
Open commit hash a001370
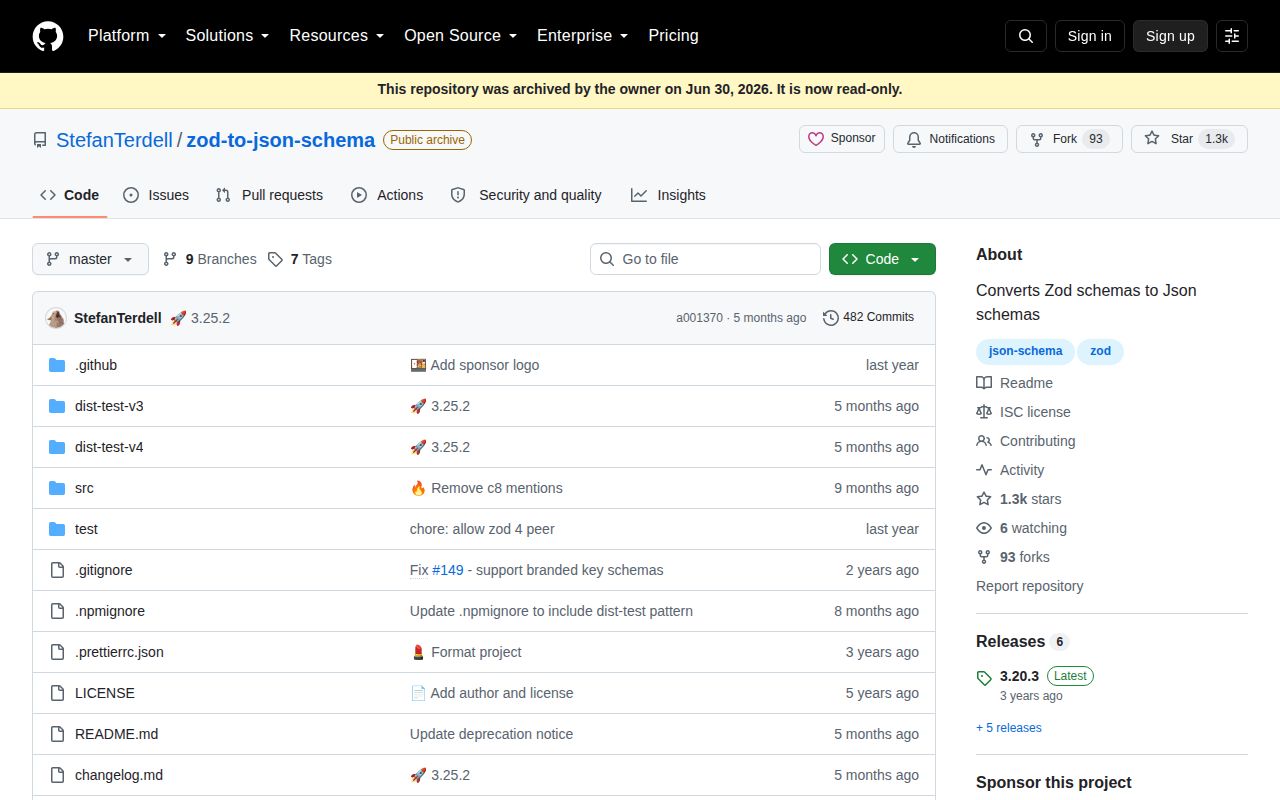click(x=699, y=318)
